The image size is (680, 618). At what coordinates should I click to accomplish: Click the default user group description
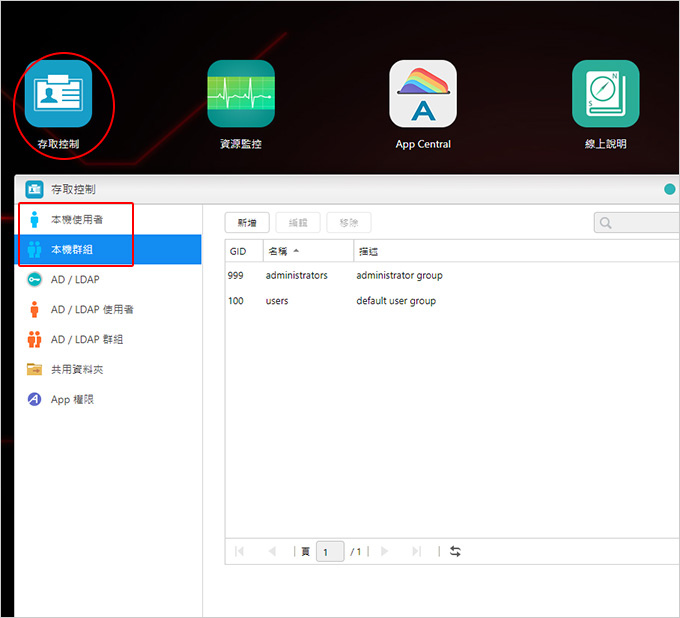396,301
